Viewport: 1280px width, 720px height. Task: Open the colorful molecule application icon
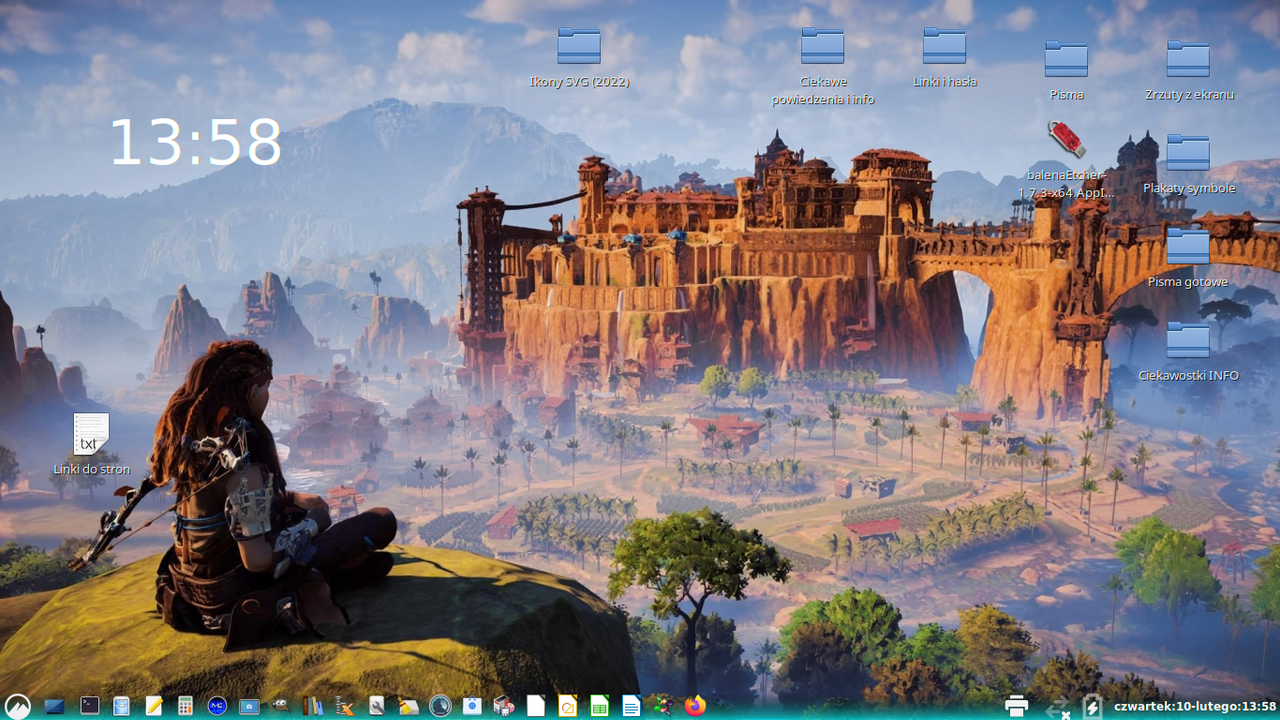[x=663, y=706]
